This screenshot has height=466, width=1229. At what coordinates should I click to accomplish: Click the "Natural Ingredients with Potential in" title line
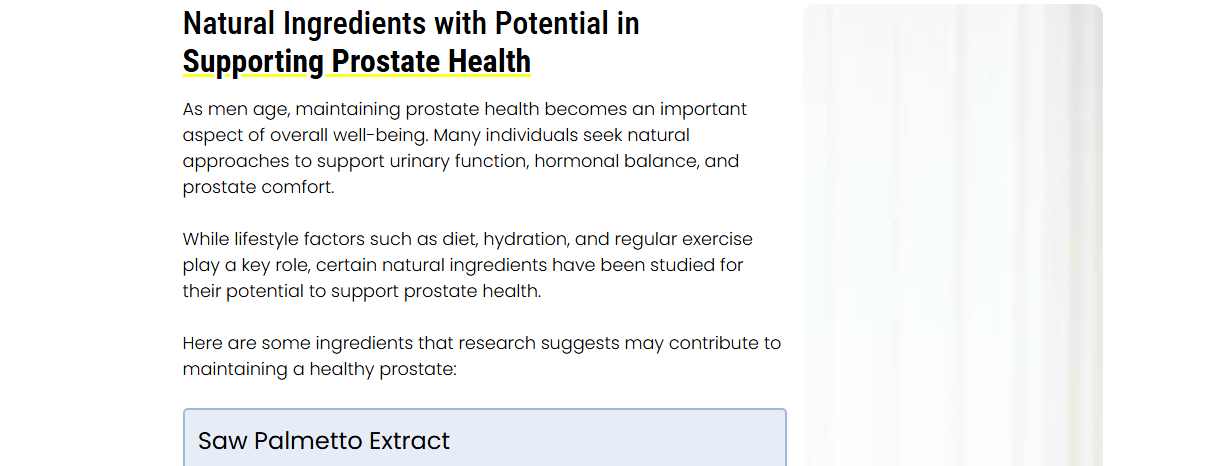pos(411,23)
